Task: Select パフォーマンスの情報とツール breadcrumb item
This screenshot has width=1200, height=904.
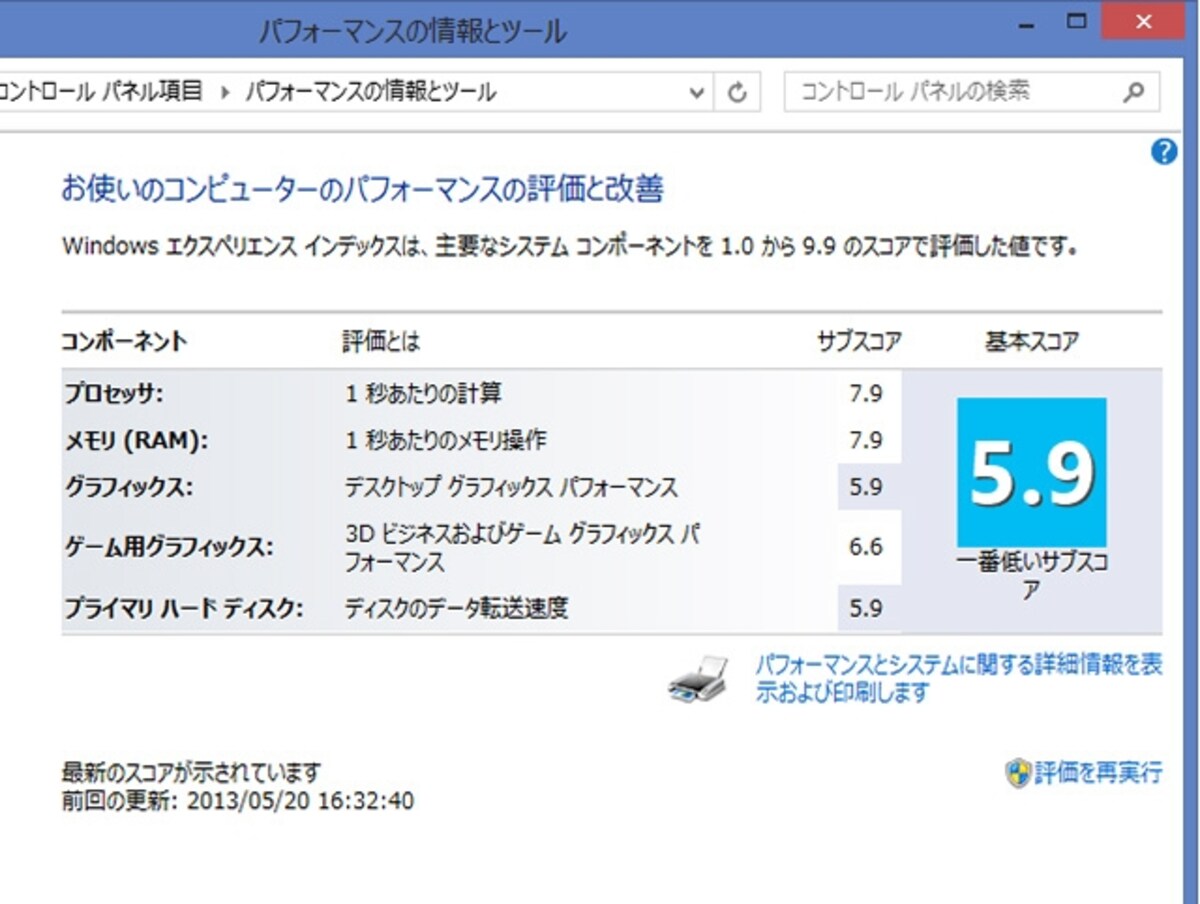Action: [370, 93]
